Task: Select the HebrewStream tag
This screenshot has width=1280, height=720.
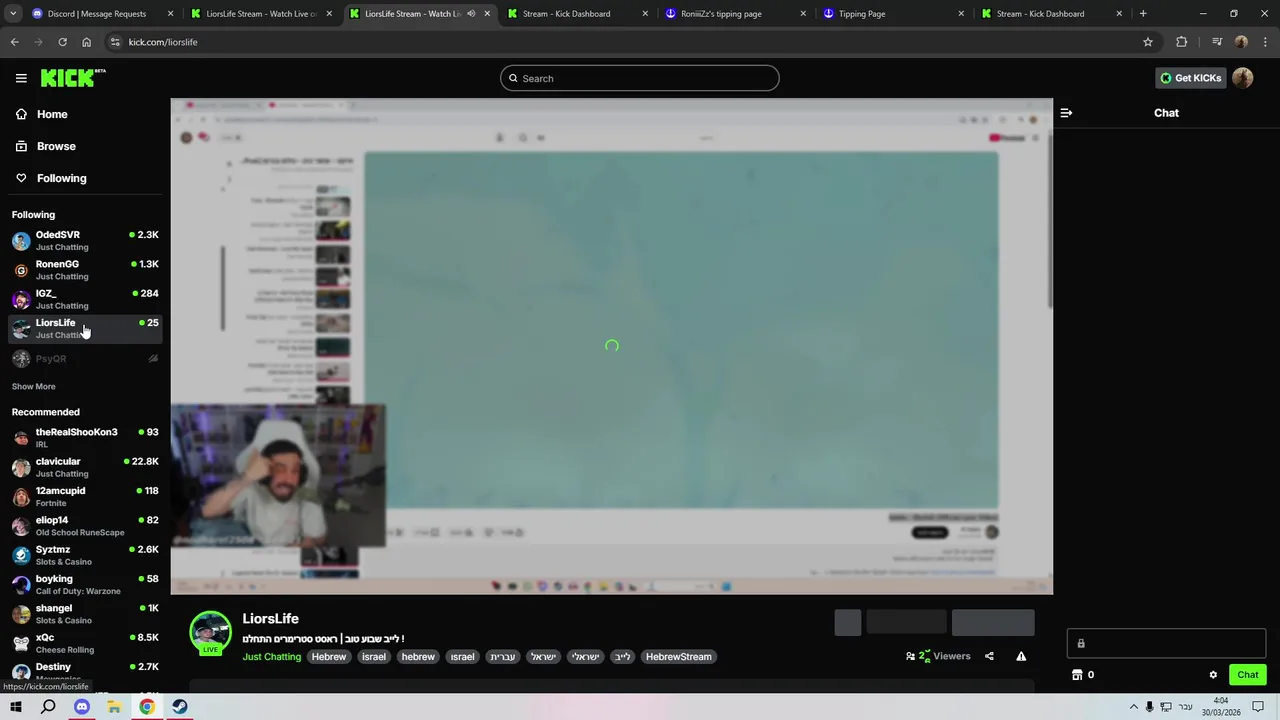Action: [x=678, y=657]
